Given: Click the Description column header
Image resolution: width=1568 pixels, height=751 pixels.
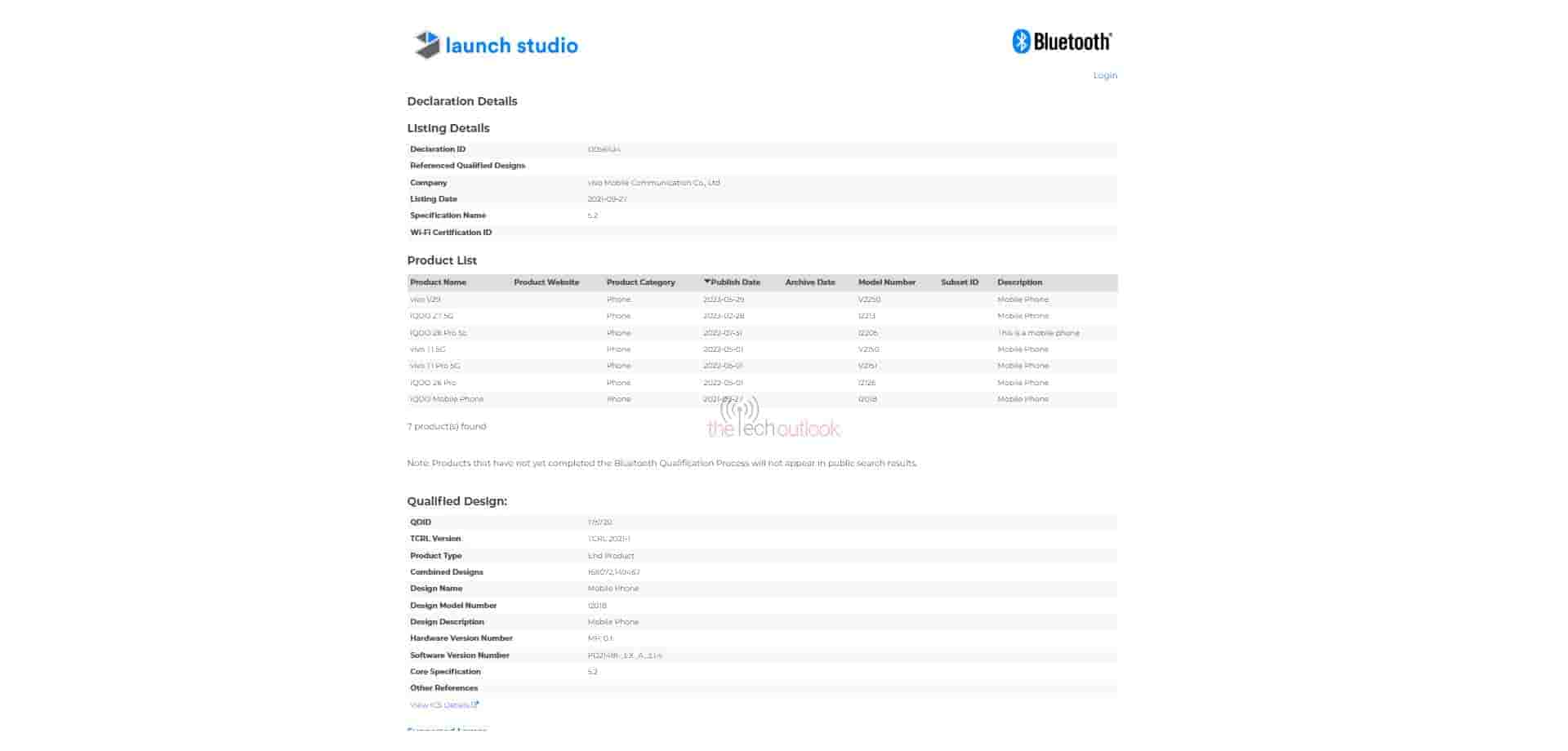Looking at the screenshot, I should 1019,282.
